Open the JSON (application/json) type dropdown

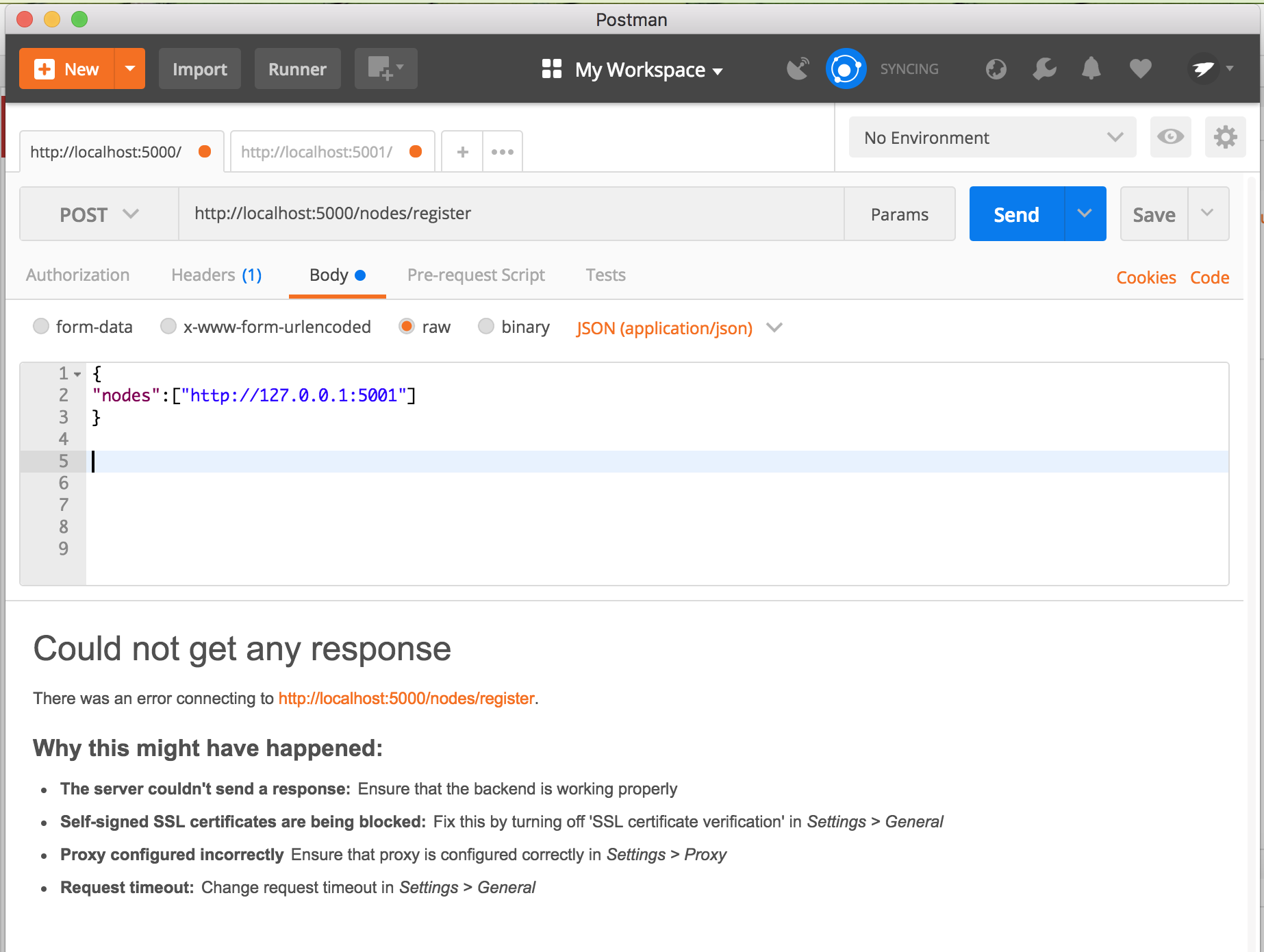(679, 328)
